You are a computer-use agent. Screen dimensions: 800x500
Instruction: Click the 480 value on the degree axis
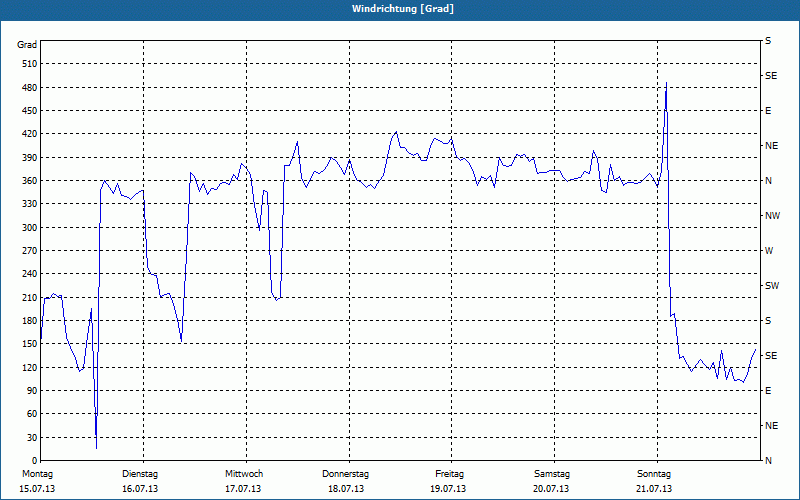coord(30,88)
